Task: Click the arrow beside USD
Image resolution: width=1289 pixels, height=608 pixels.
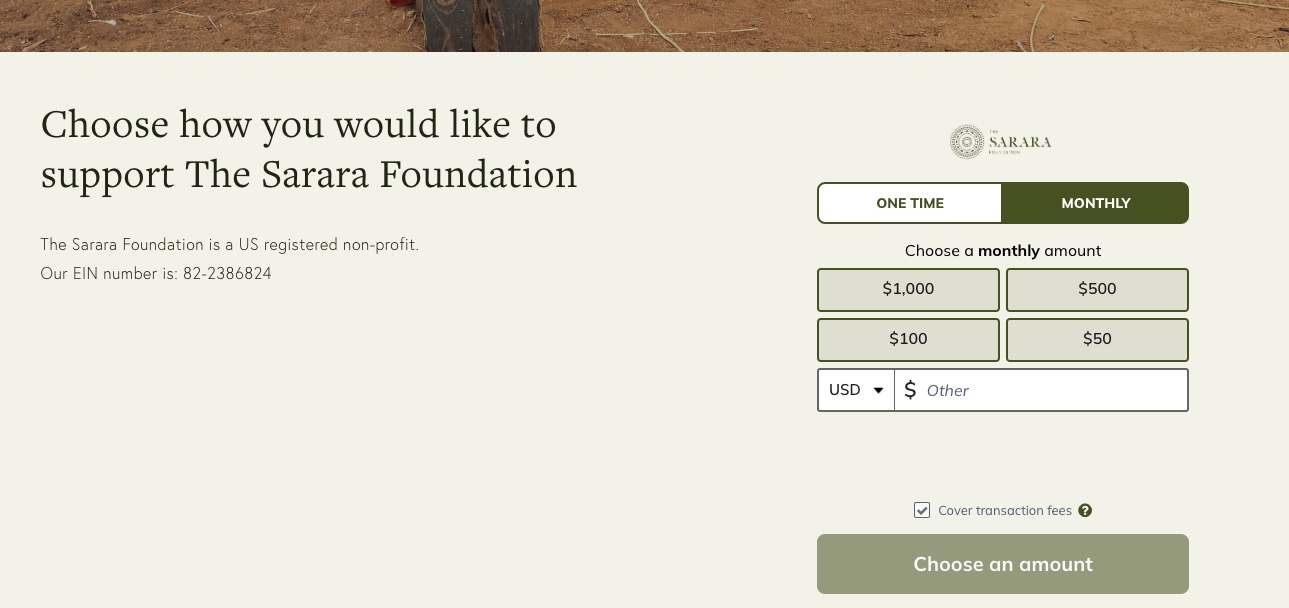Action: pos(879,391)
